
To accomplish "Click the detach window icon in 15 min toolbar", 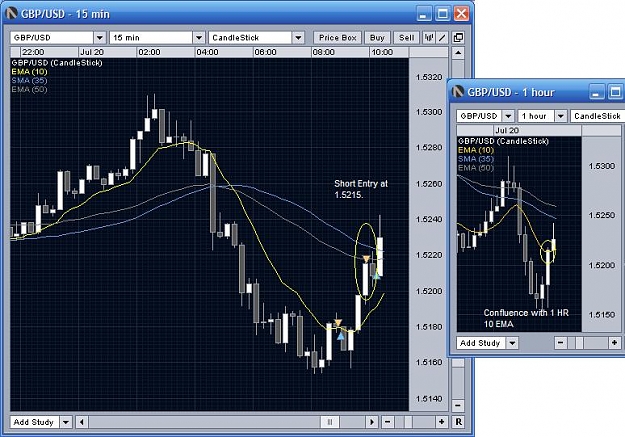I will tap(458, 37).
